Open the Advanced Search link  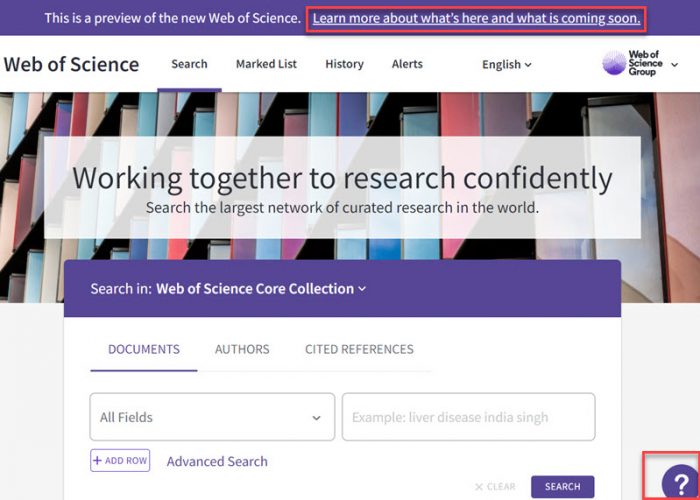click(x=217, y=461)
